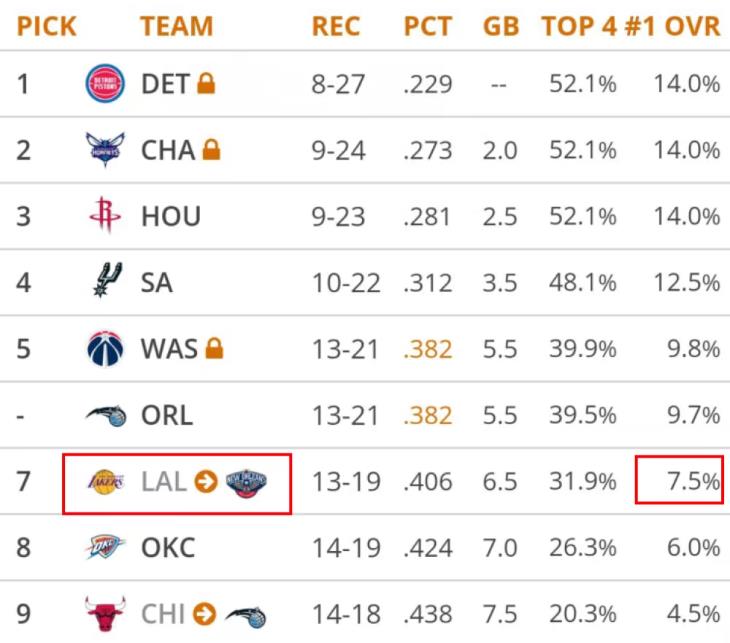Open the HOU team link
This screenshot has width=730, height=643.
pos(171,216)
